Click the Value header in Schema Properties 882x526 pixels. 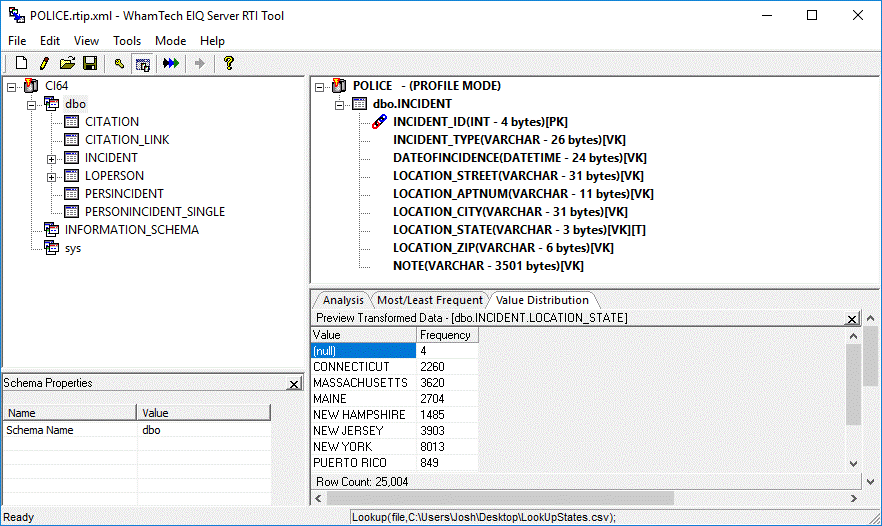pos(204,413)
